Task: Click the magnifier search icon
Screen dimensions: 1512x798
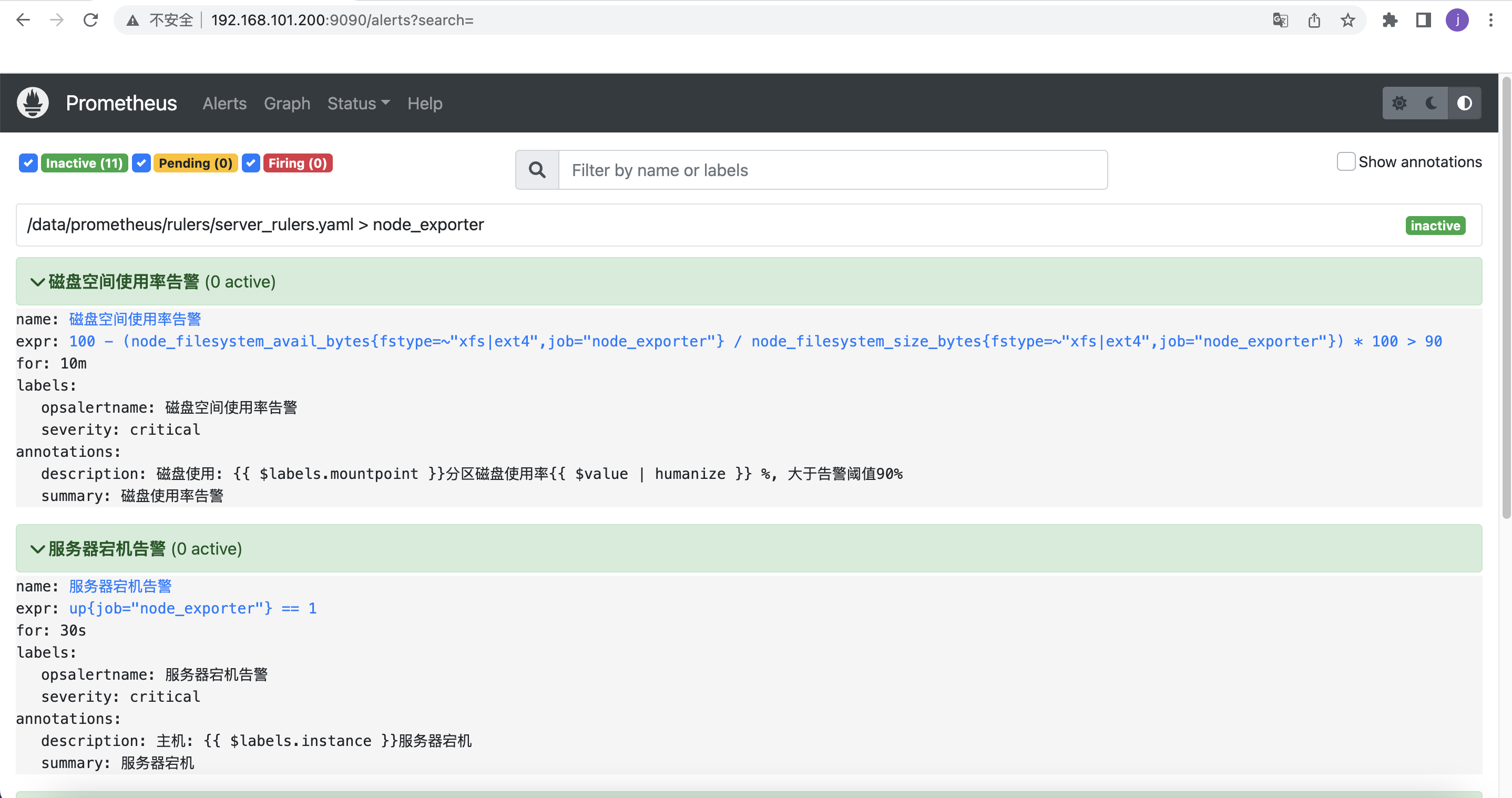Action: (537, 170)
